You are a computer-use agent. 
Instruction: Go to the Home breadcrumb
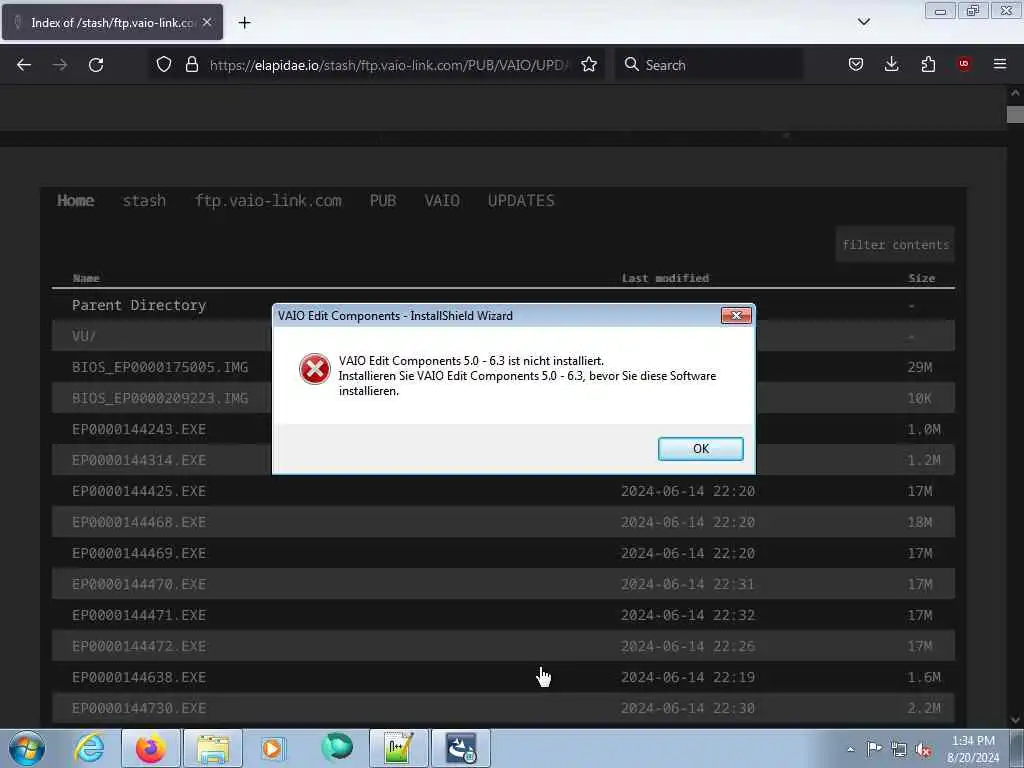[76, 200]
